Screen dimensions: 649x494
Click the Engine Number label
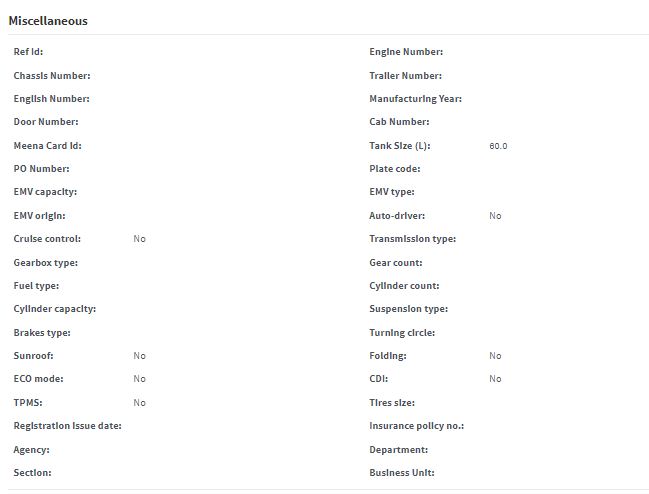point(406,52)
